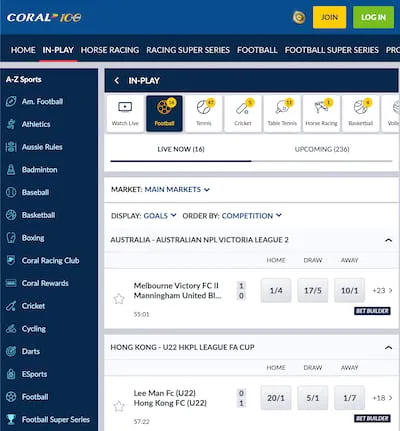Bet on home odds 1/4
The width and height of the screenshot is (400, 431).
point(276,291)
